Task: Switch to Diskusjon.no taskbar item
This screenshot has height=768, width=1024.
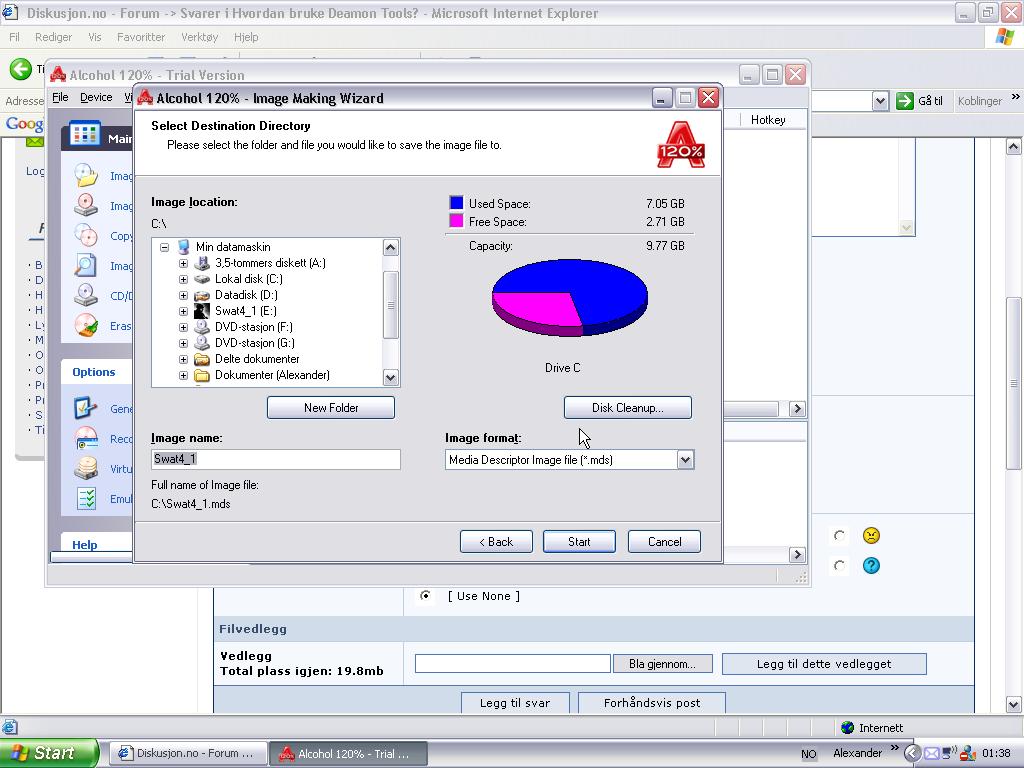Action: click(x=187, y=753)
